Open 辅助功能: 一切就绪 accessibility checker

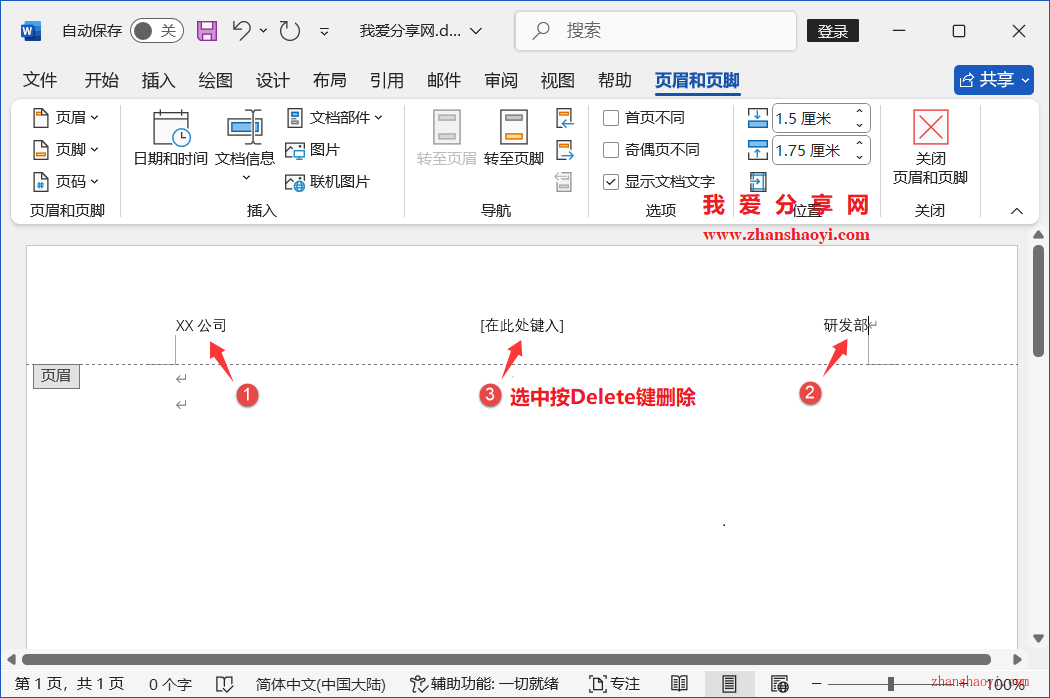coord(483,684)
